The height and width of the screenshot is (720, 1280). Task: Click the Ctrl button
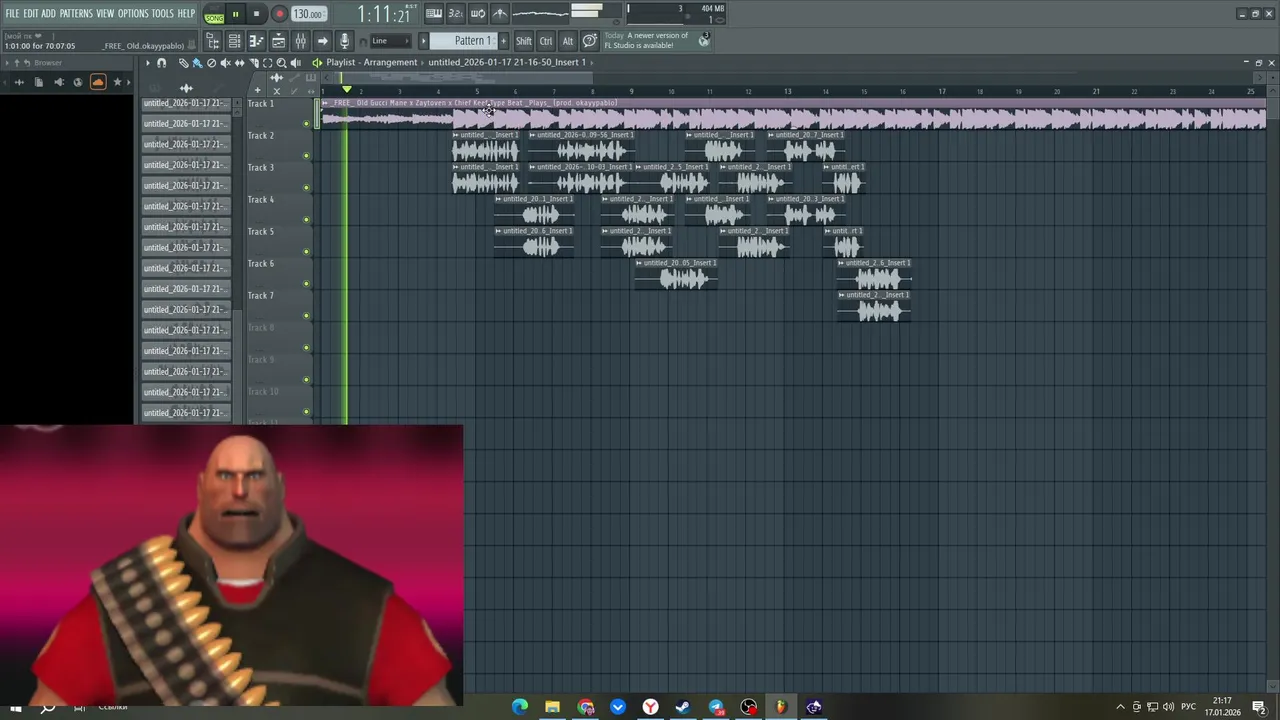tap(546, 41)
